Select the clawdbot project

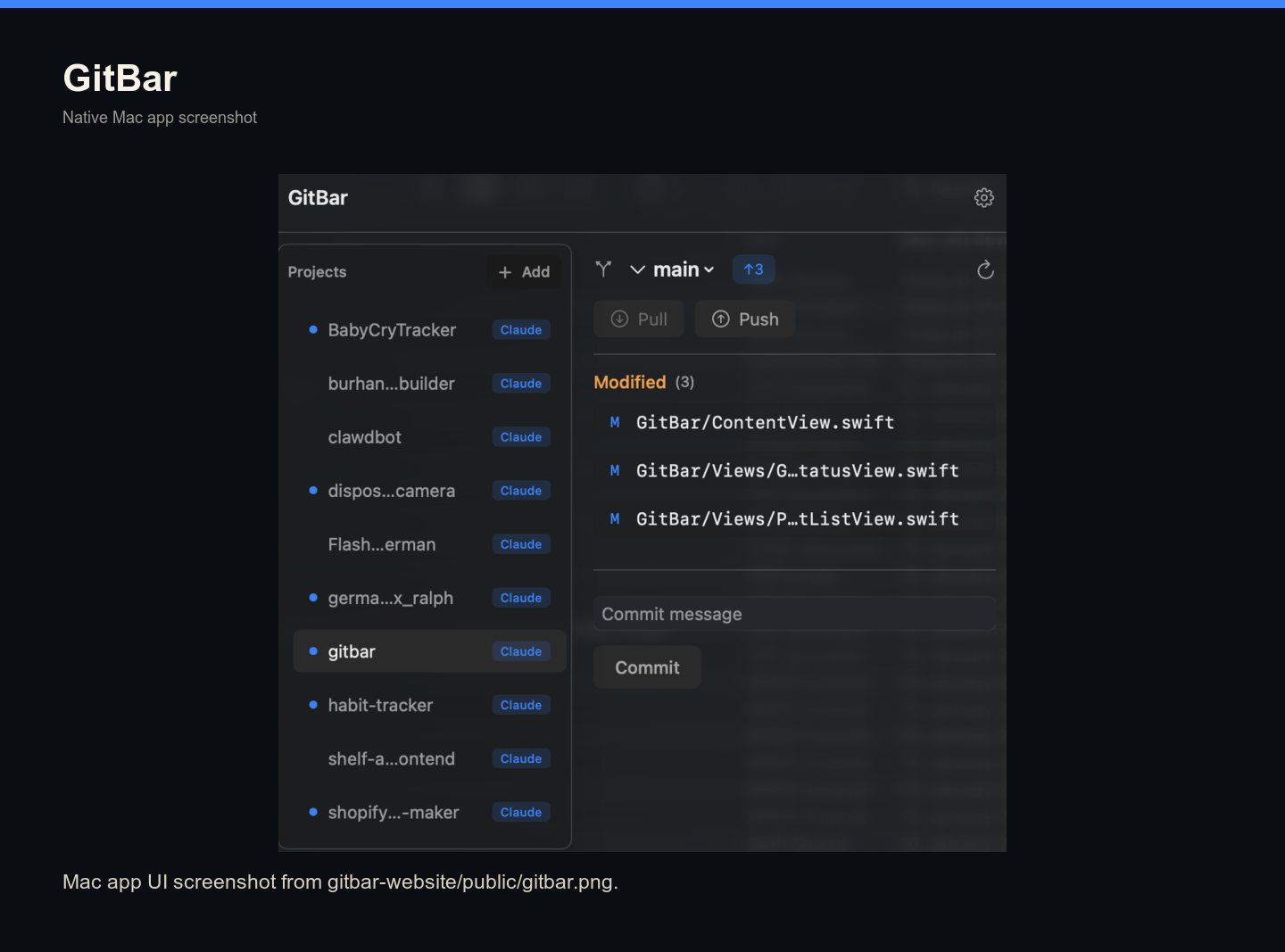click(429, 437)
